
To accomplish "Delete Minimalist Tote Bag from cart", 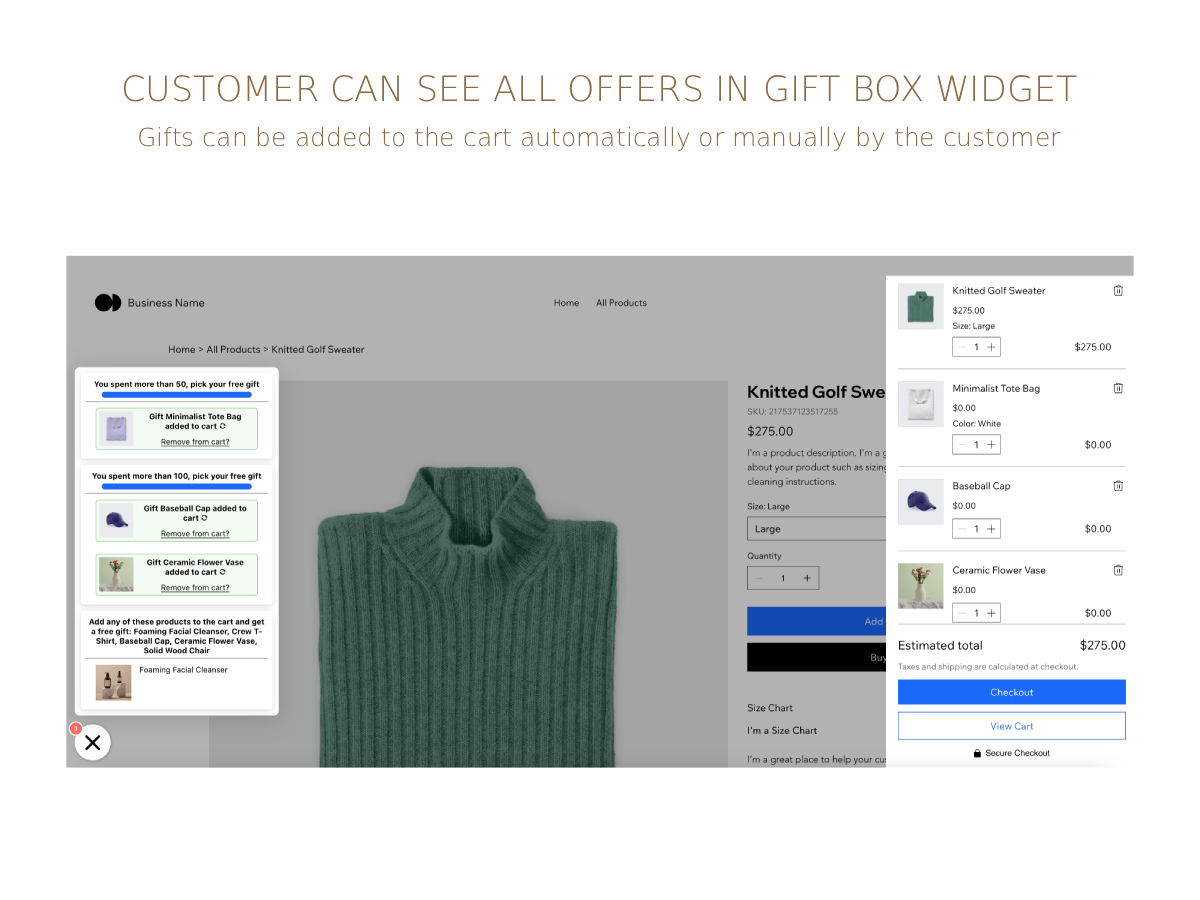I will 1118,388.
